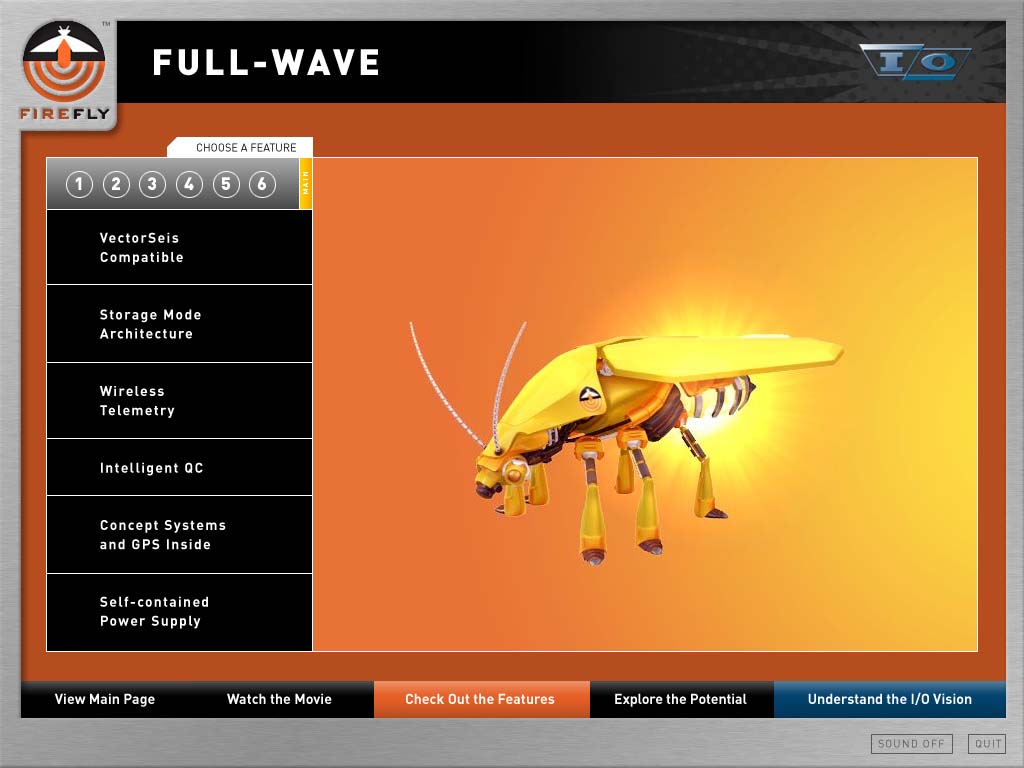Image resolution: width=1024 pixels, height=768 pixels.
Task: Choose the Intelligent QC feature
Action: [179, 468]
